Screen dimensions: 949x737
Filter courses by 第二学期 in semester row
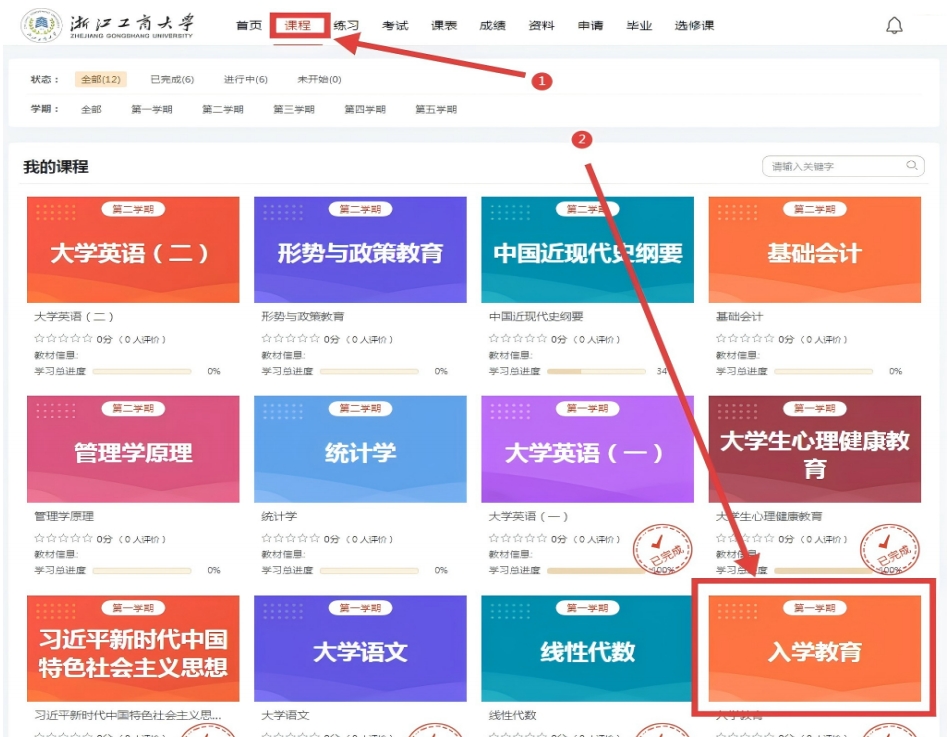tap(223, 110)
